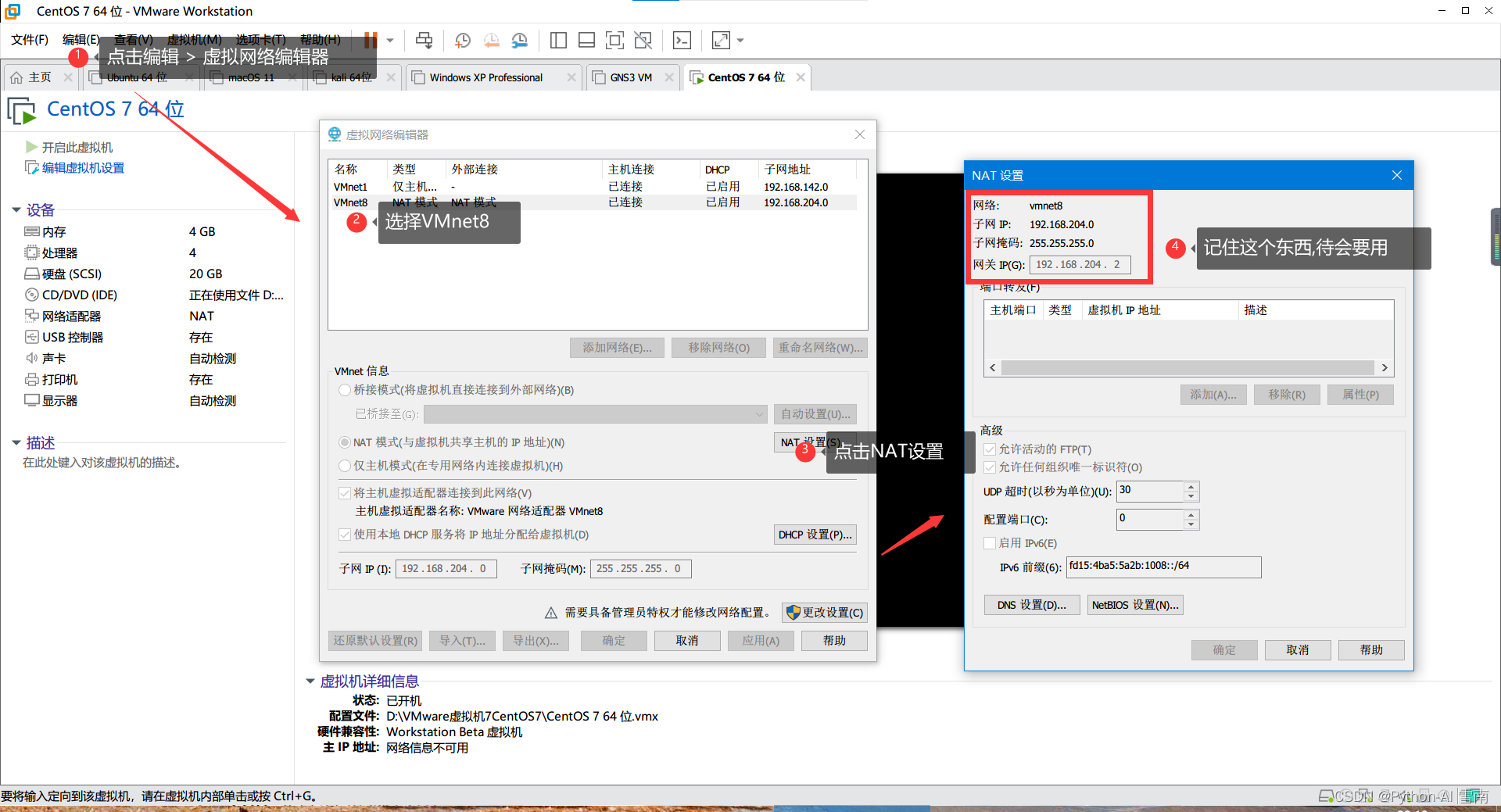Click the send Ctrl+Alt+Del toolbar icon
The image size is (1501, 812).
click(x=424, y=40)
